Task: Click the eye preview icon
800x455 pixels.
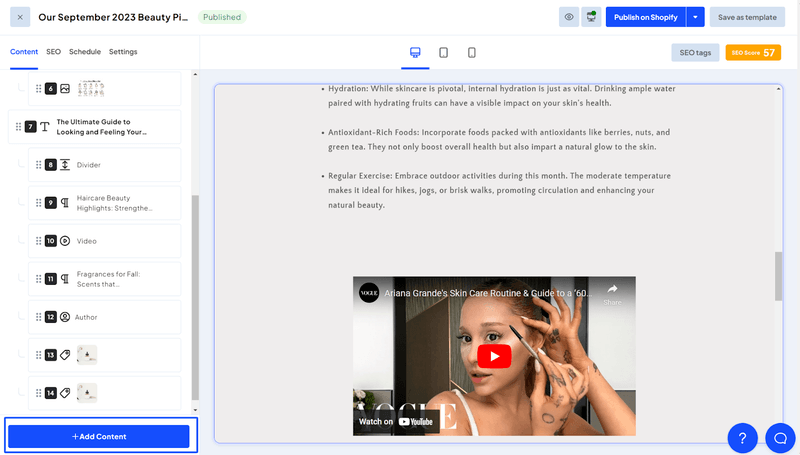Action: [x=568, y=17]
